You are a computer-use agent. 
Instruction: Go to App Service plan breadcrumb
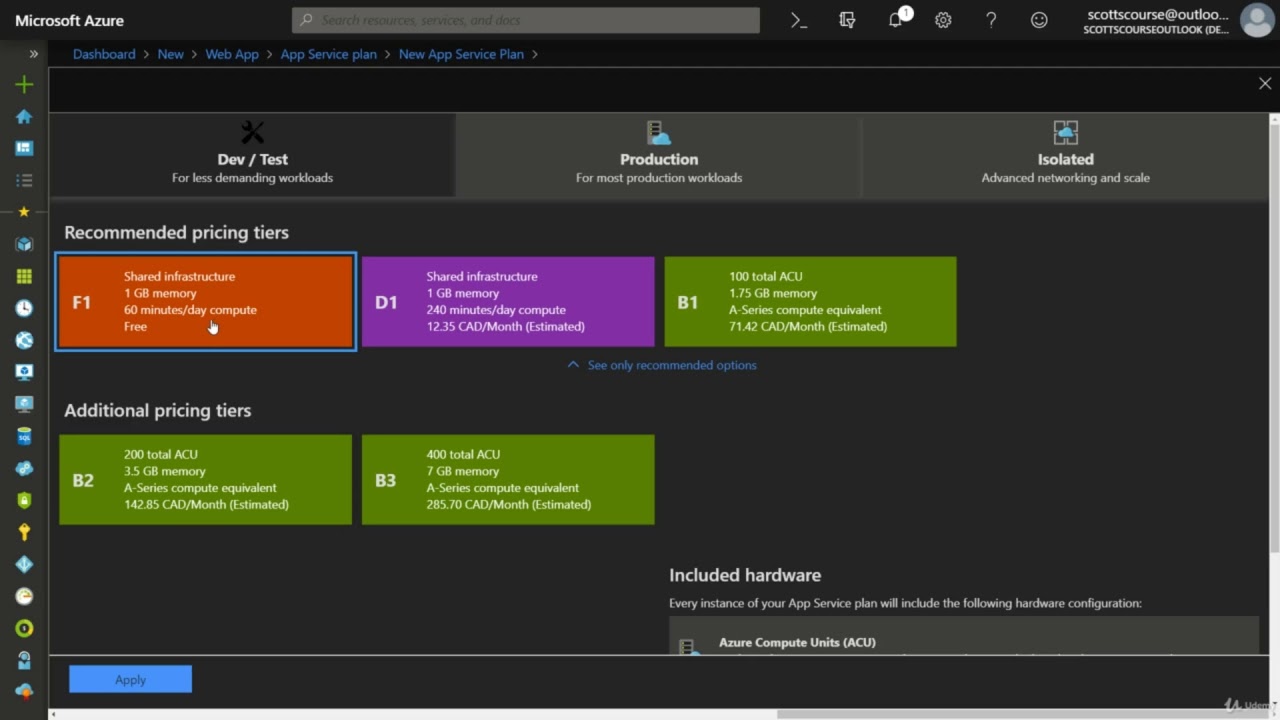pyautogui.click(x=329, y=54)
